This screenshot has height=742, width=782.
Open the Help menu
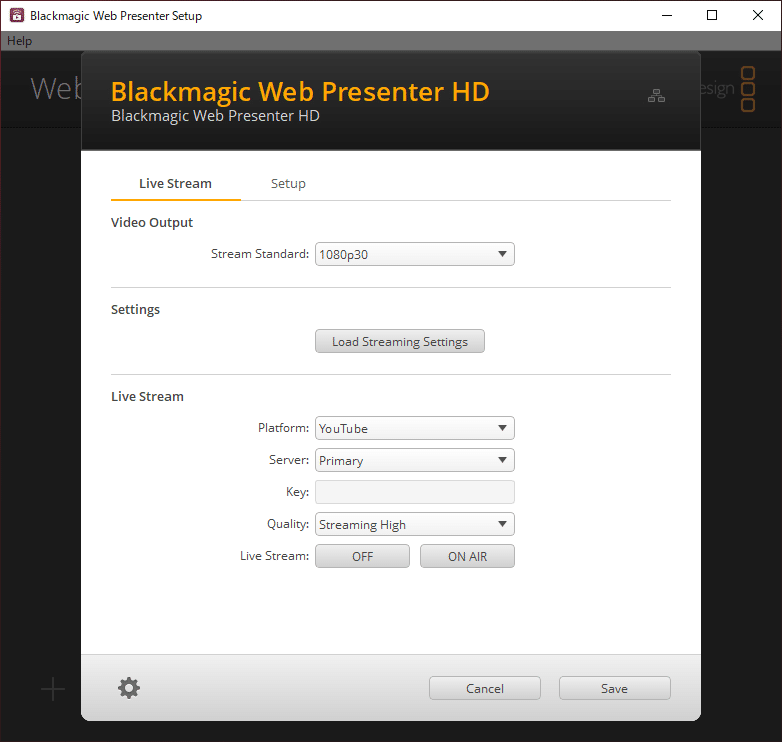(19, 41)
